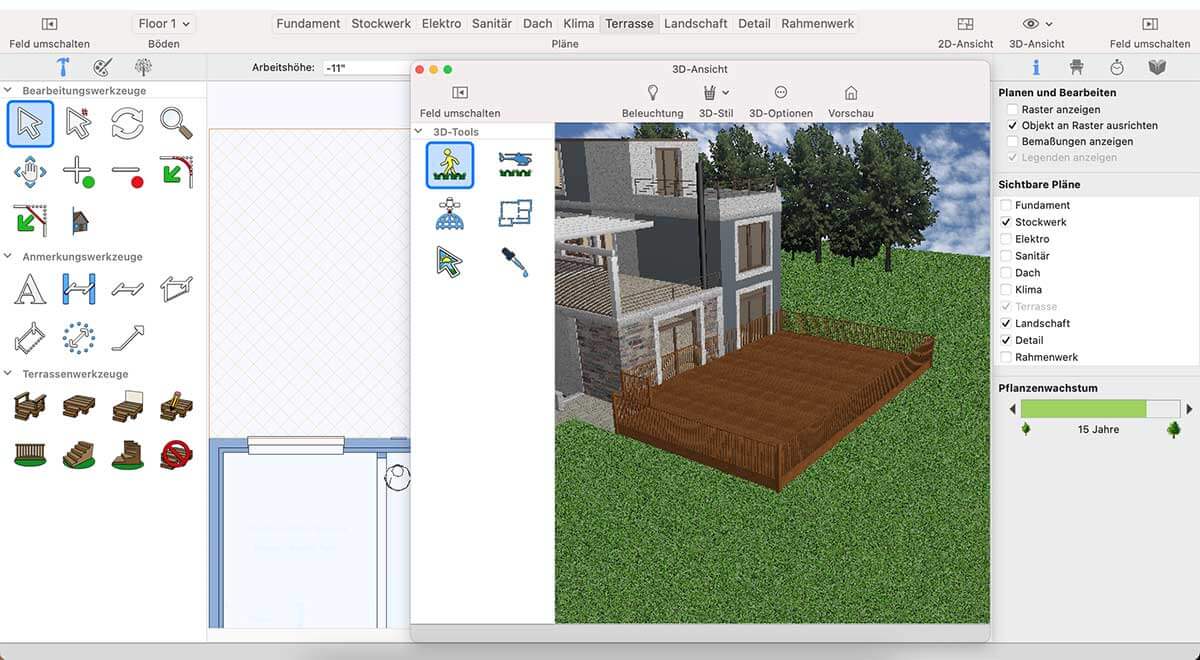Select the helicopter fly-around 3D tool

coord(515,164)
